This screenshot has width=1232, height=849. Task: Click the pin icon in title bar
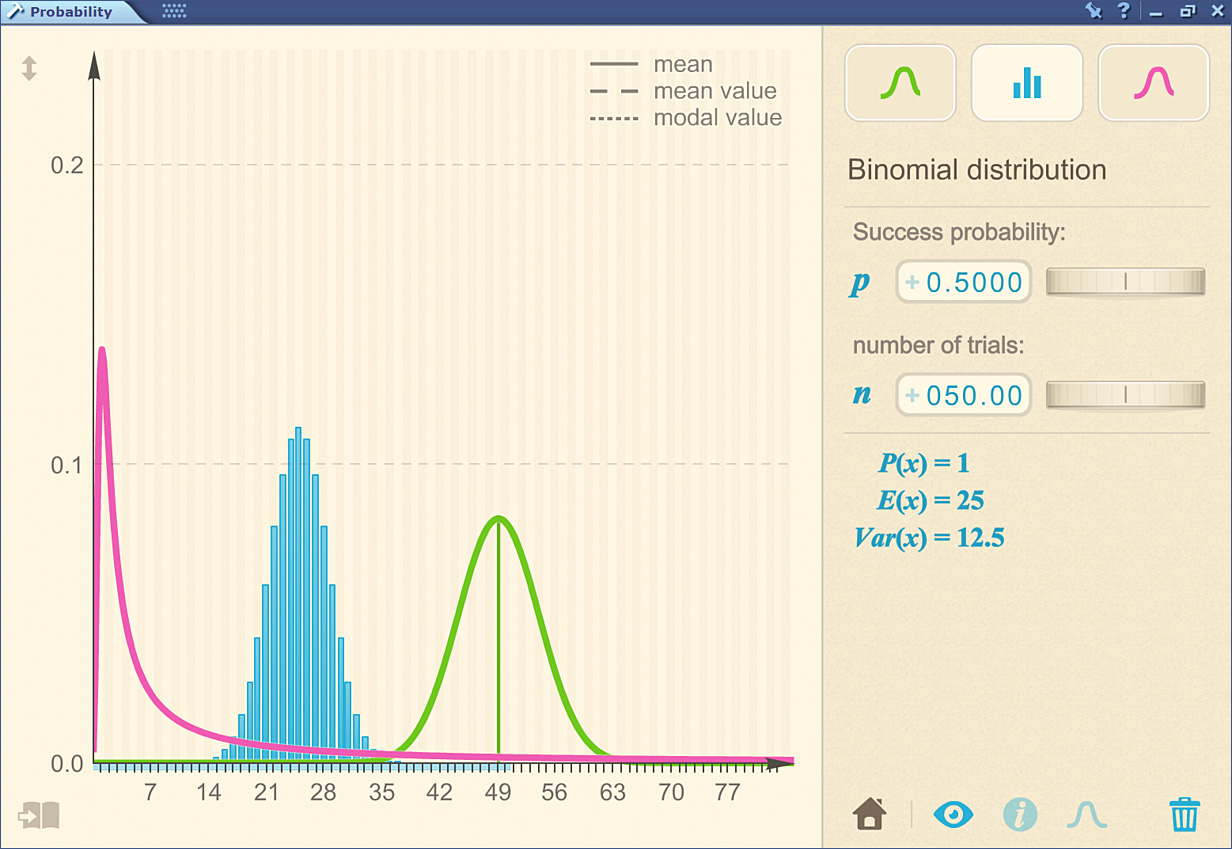(x=1093, y=11)
